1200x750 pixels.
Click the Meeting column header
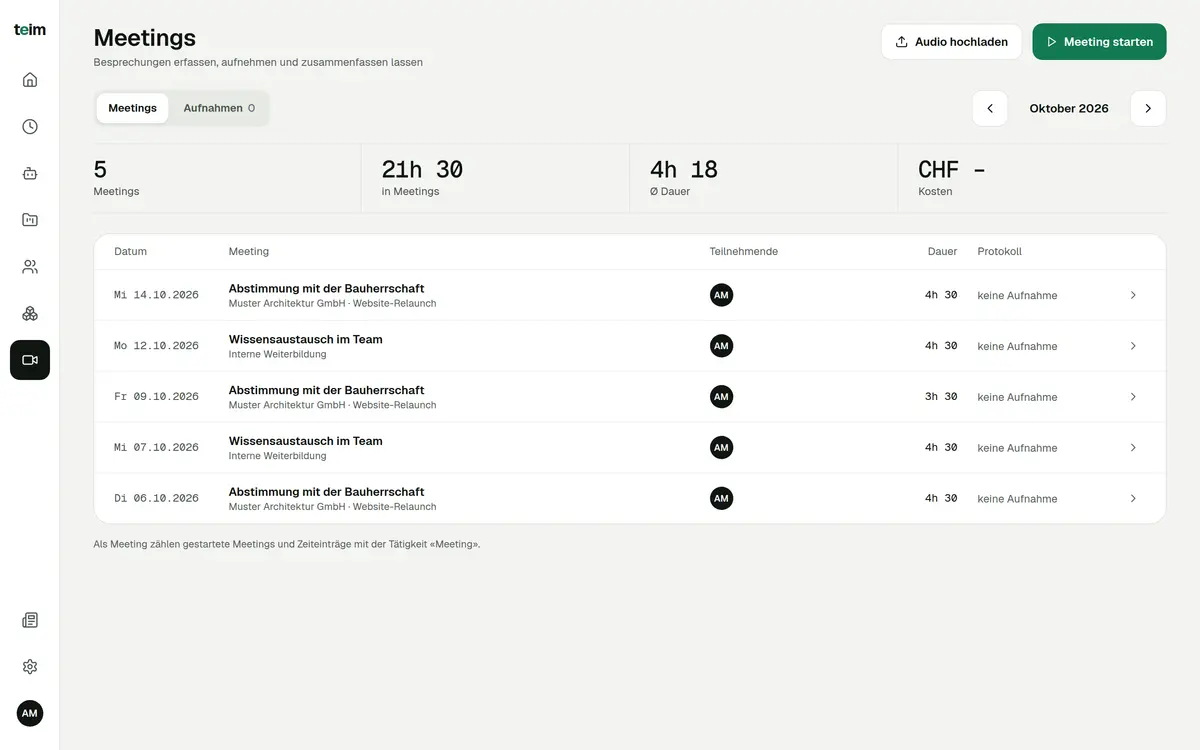click(x=249, y=252)
